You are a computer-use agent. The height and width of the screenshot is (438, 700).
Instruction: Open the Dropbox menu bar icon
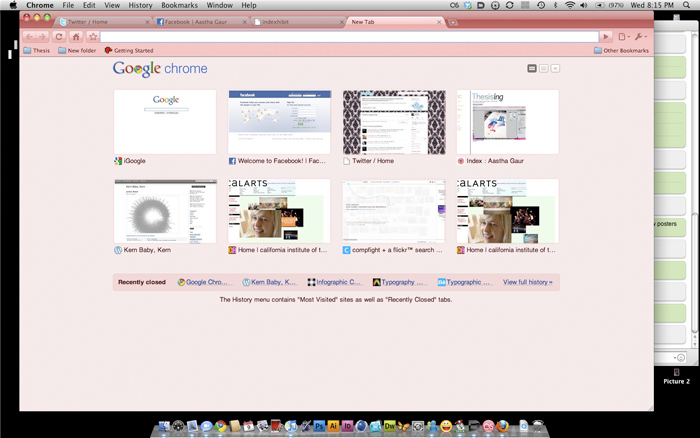pyautogui.click(x=467, y=5)
